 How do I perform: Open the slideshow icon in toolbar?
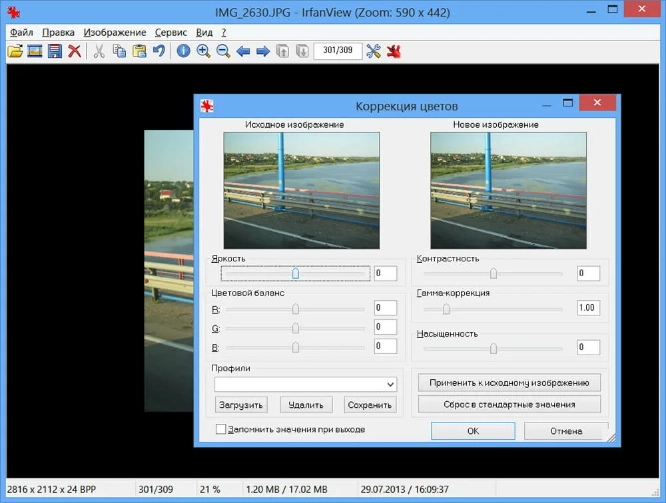click(x=34, y=51)
